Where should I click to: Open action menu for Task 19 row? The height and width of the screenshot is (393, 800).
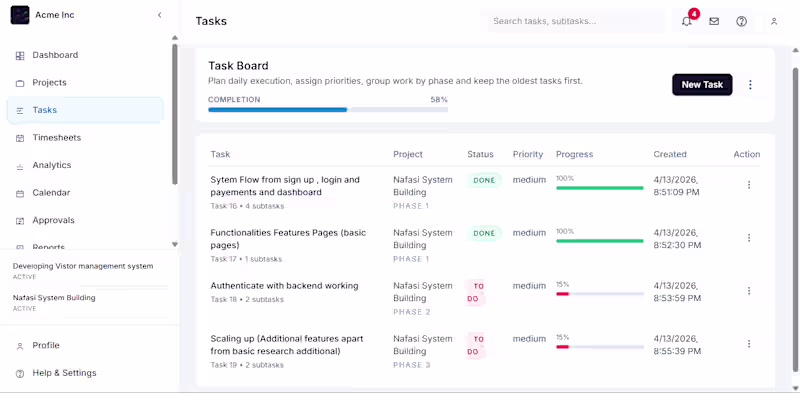point(749,344)
